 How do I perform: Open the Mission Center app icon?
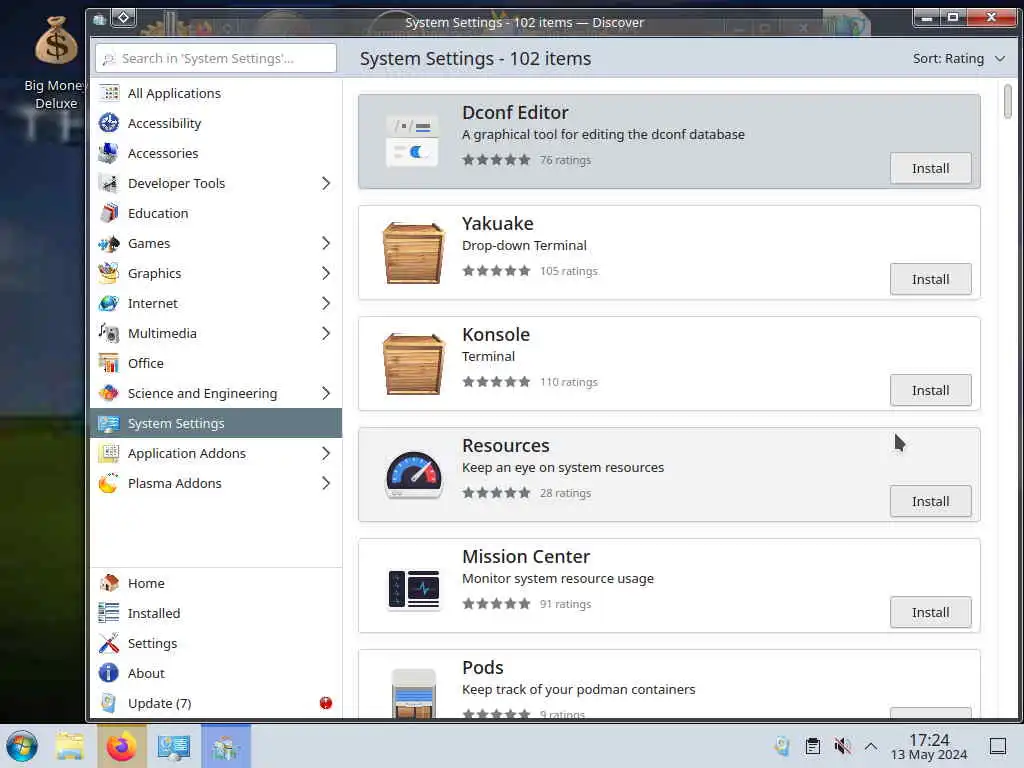(413, 589)
